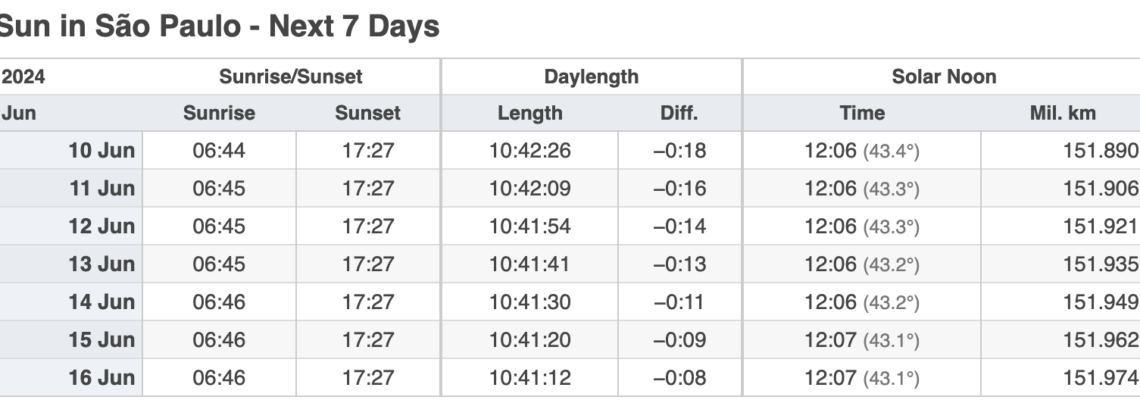Select the Solar Noon Time header
The width and height of the screenshot is (1140, 400).
[x=862, y=113]
